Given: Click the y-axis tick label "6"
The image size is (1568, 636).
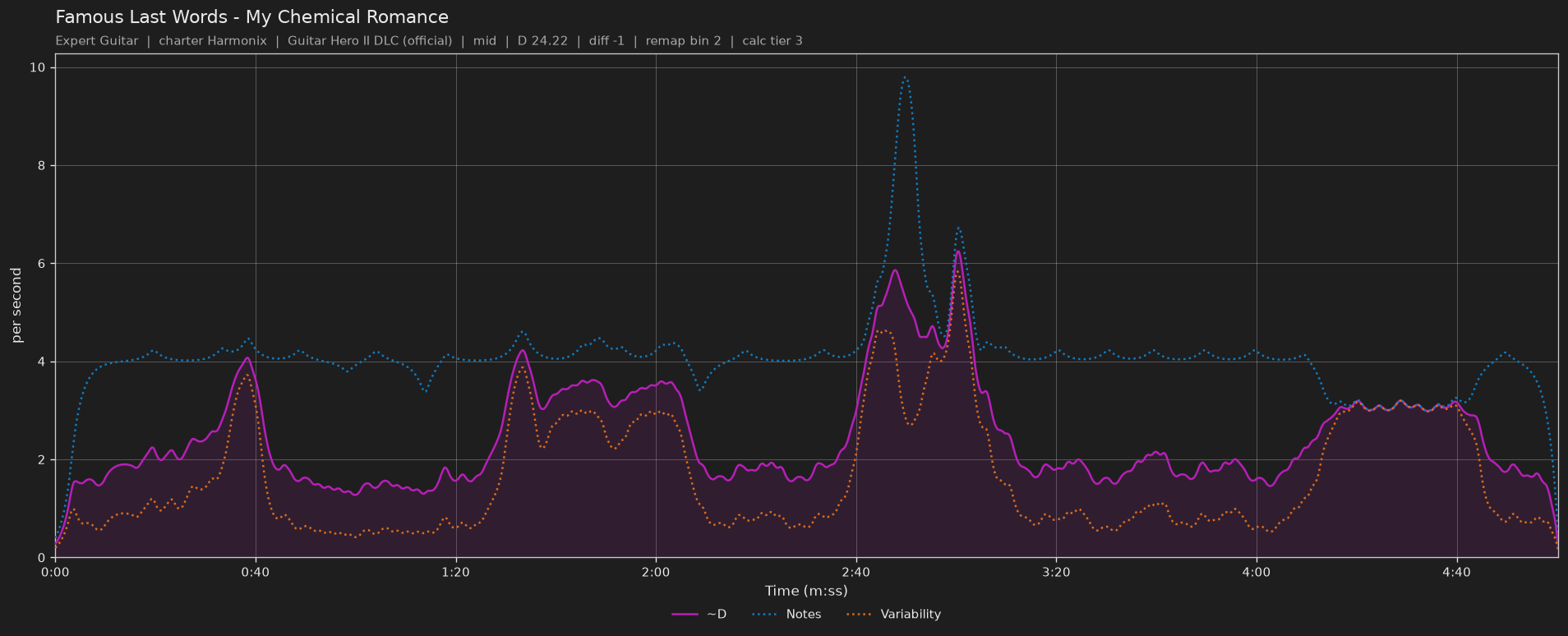Looking at the screenshot, I should tap(42, 264).
